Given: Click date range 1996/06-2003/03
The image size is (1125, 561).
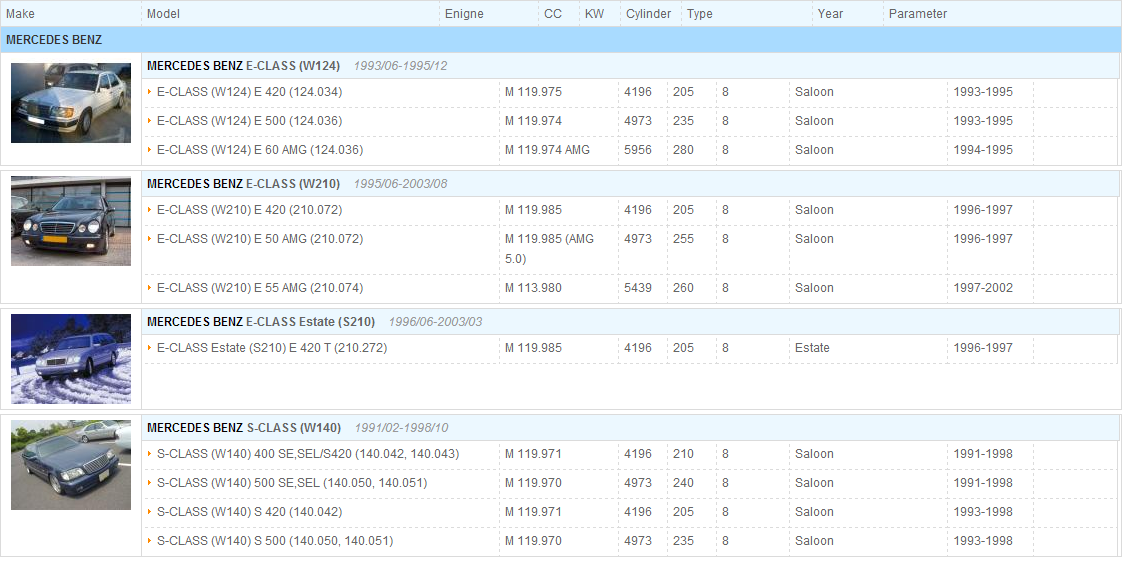Looking at the screenshot, I should [436, 322].
